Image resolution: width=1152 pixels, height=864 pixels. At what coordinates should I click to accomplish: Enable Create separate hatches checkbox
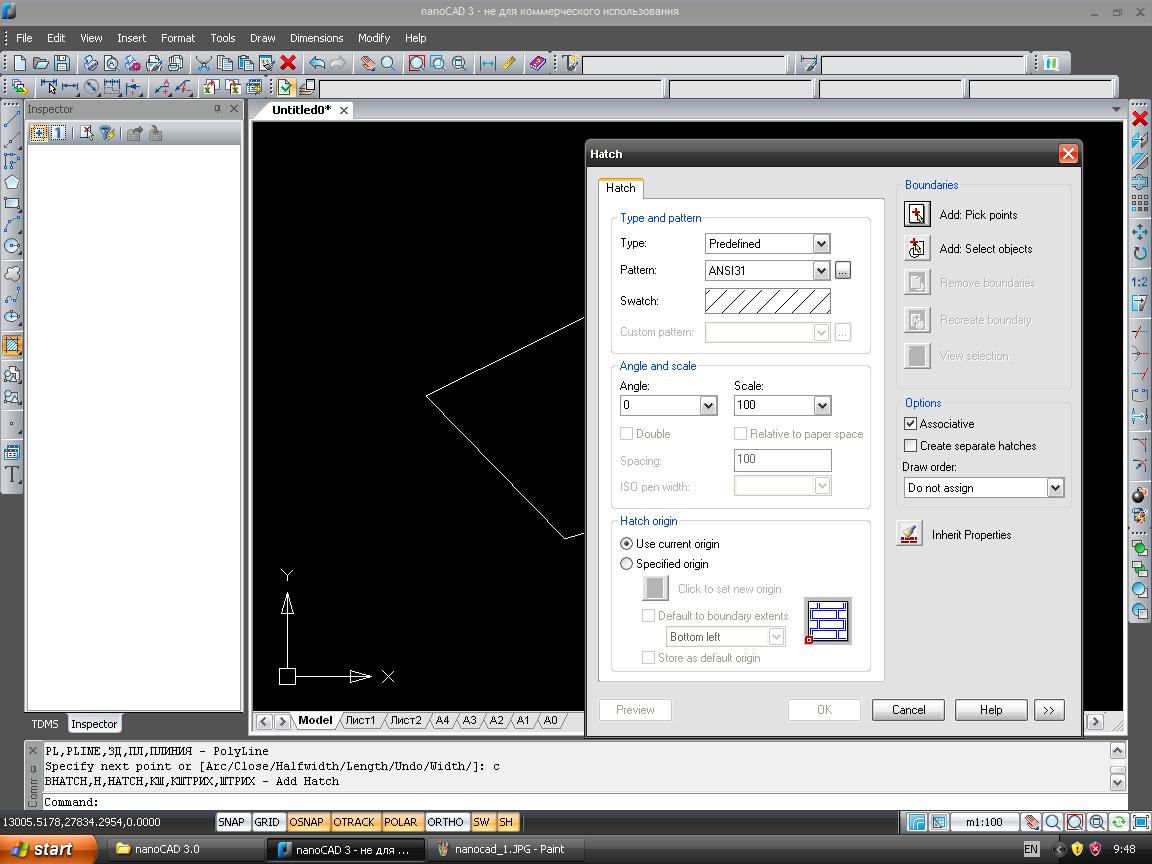[910, 446]
